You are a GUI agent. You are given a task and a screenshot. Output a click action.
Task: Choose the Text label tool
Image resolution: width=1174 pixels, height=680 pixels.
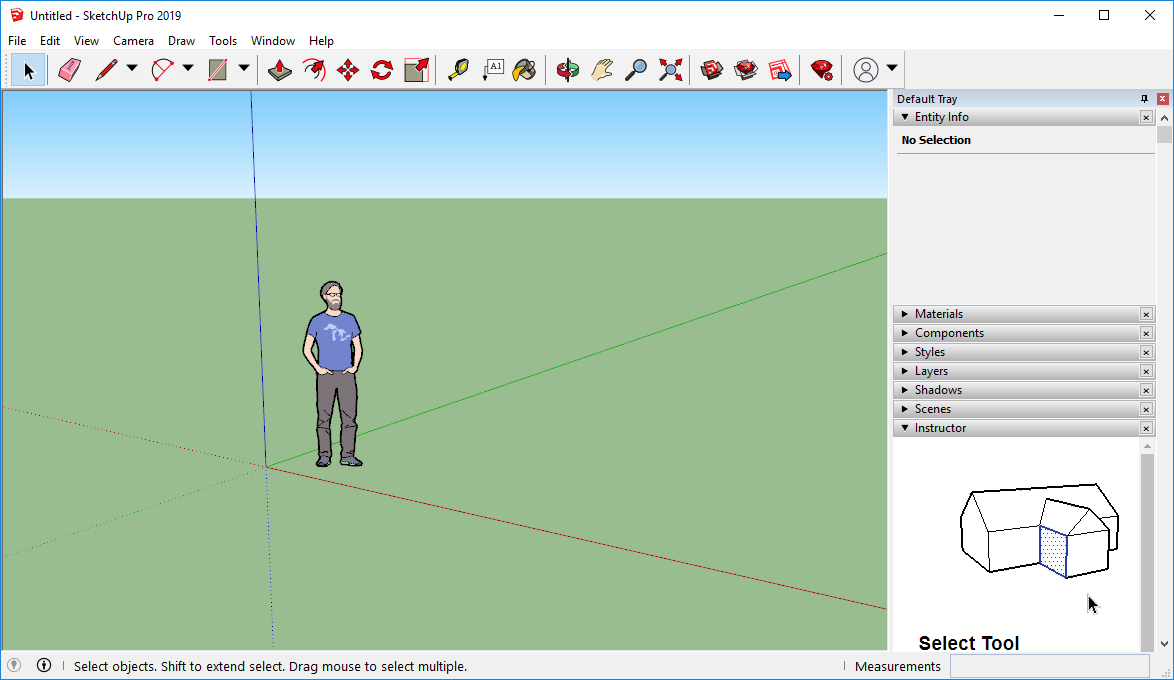pos(493,70)
